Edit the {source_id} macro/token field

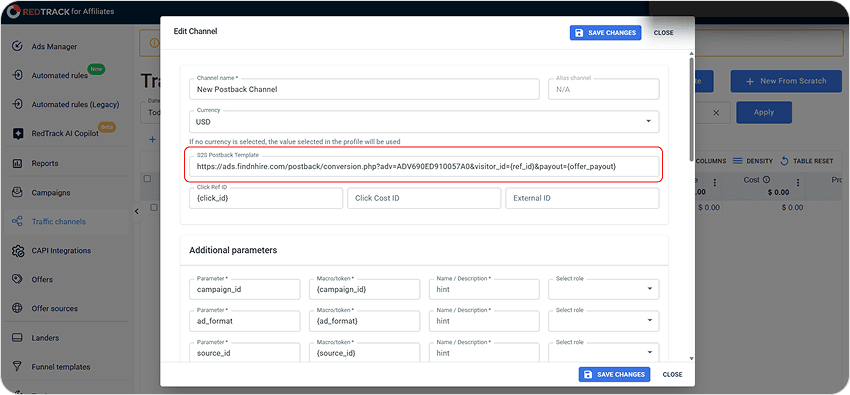click(x=364, y=352)
